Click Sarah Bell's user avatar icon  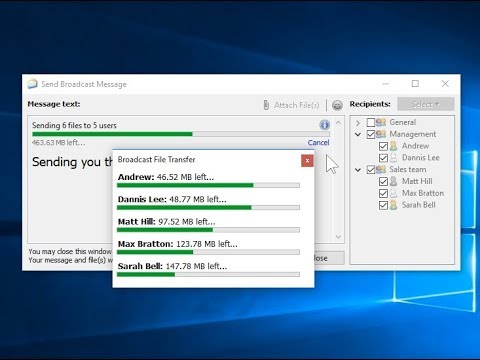394,205
